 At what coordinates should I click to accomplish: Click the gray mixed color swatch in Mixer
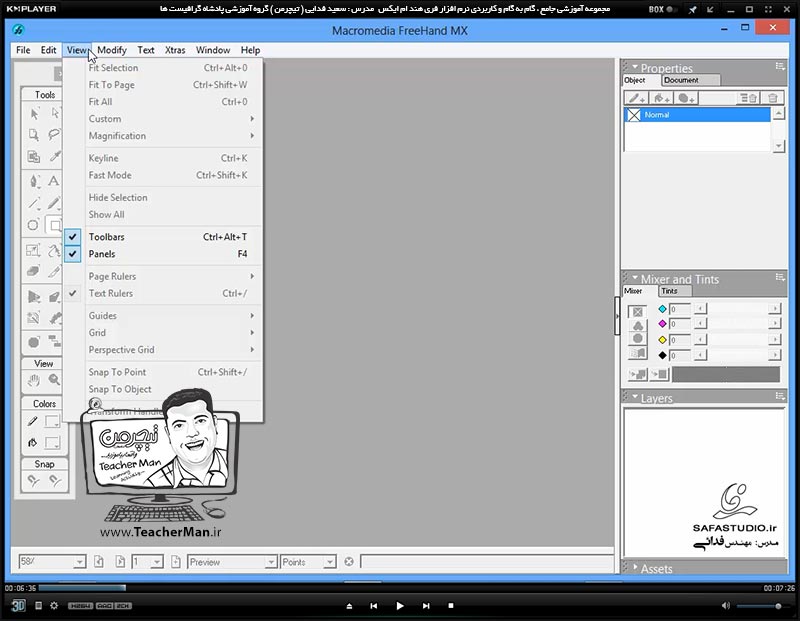point(726,375)
